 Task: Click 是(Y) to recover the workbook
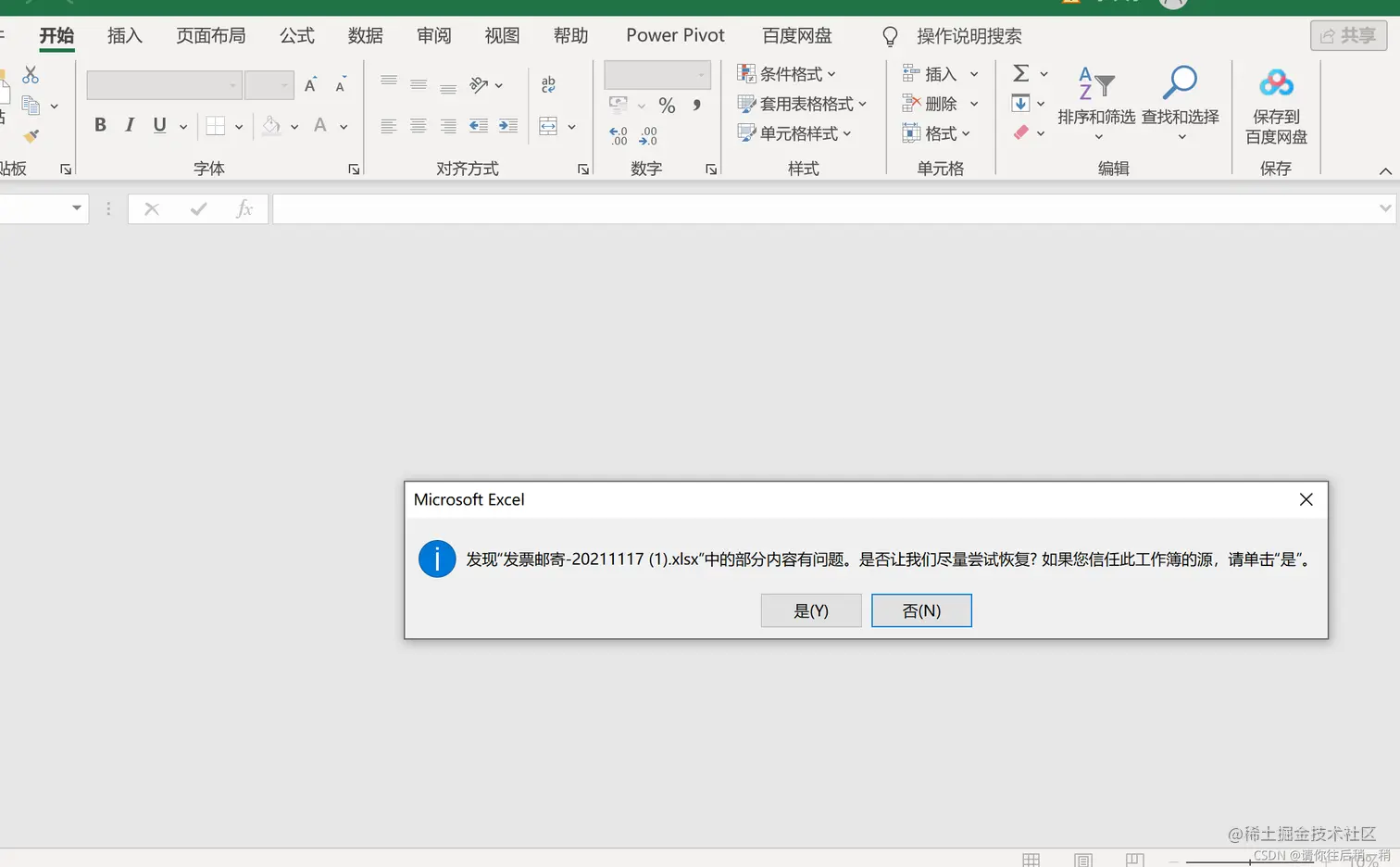[x=811, y=610]
